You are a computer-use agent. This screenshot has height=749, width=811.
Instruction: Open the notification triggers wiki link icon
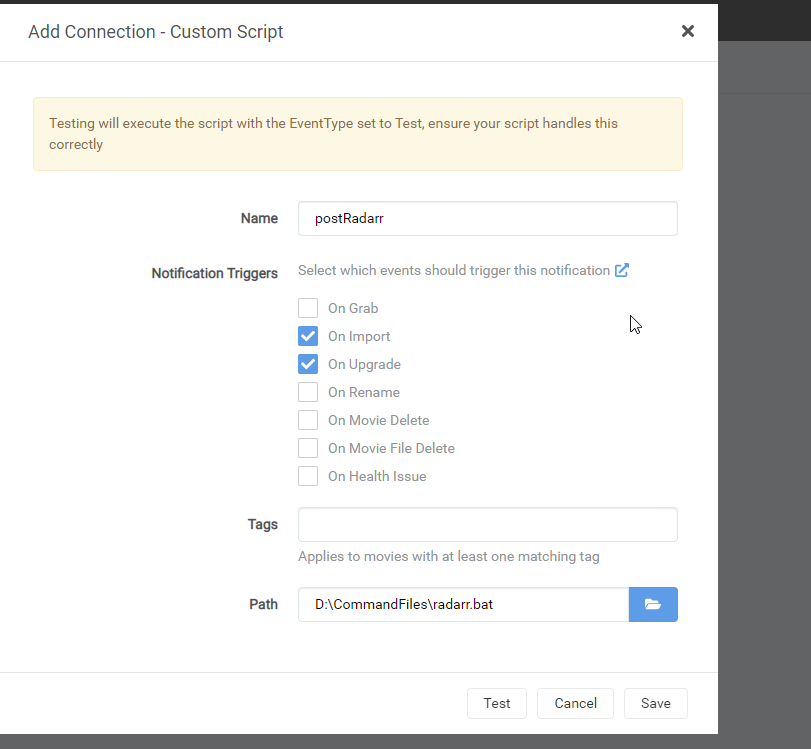coord(622,270)
